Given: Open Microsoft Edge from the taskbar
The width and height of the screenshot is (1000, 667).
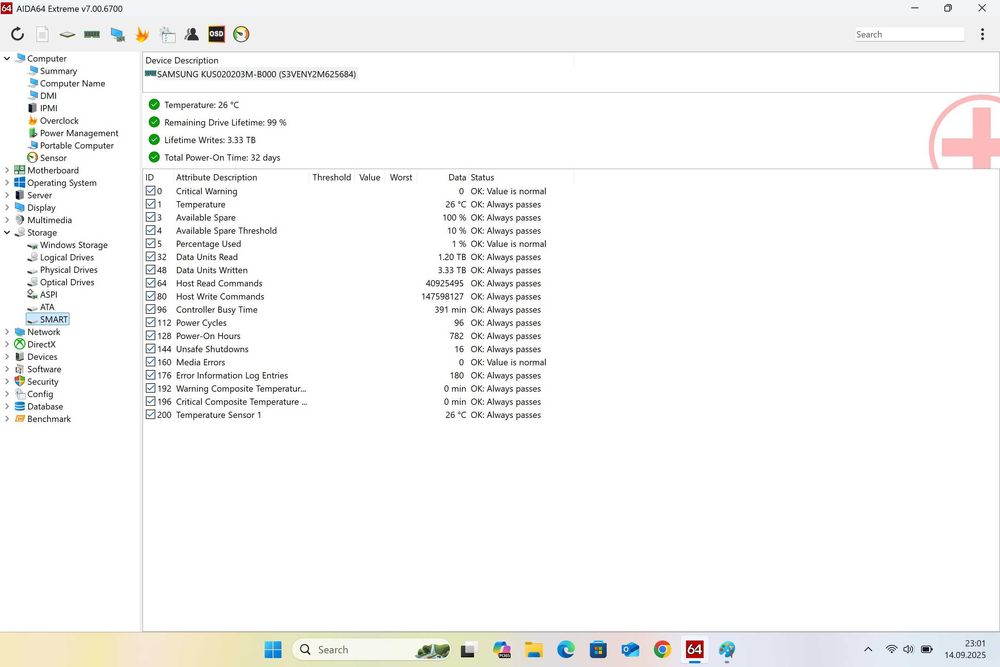Looking at the screenshot, I should (566, 649).
